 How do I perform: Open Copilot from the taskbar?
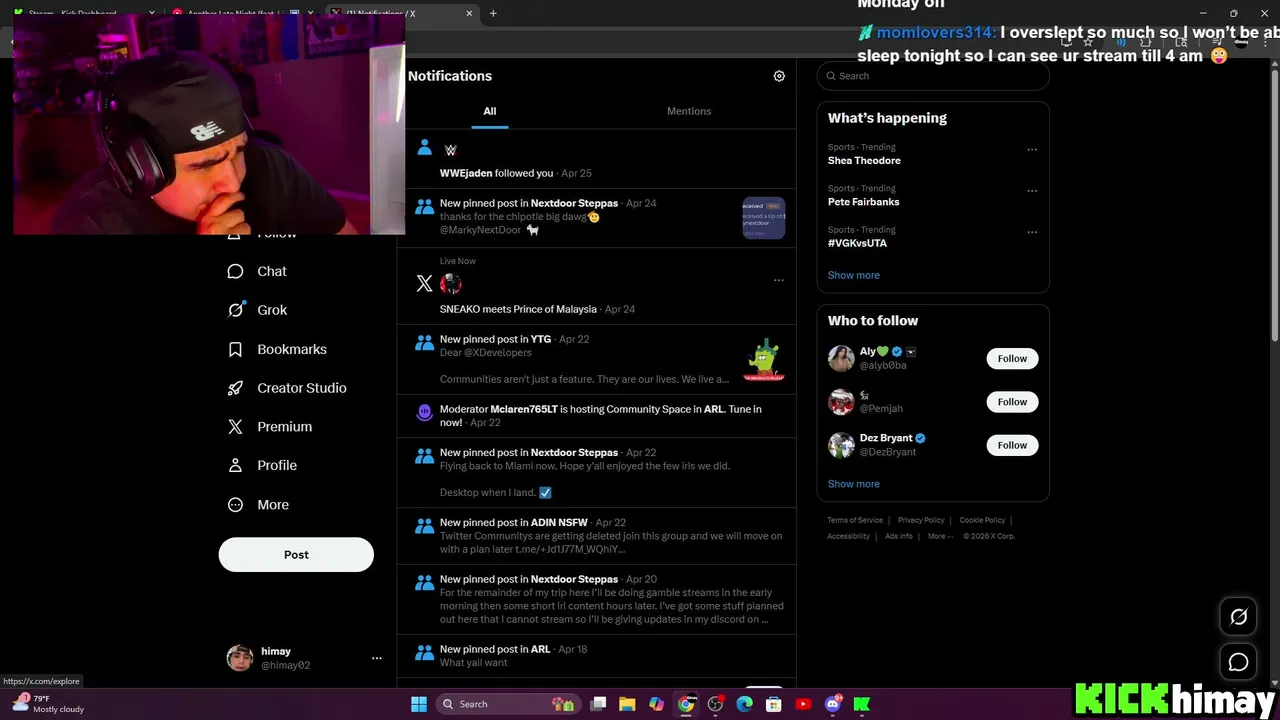(x=656, y=704)
